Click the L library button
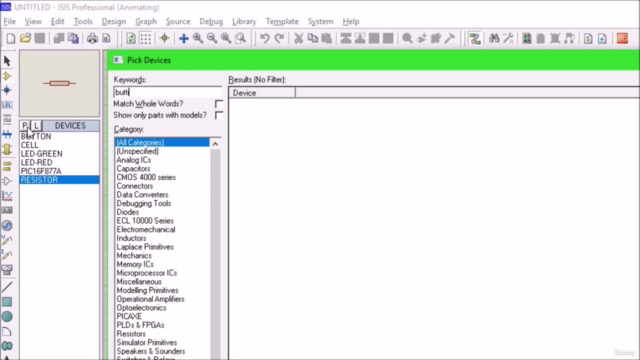The width and height of the screenshot is (640, 360). coord(36,126)
